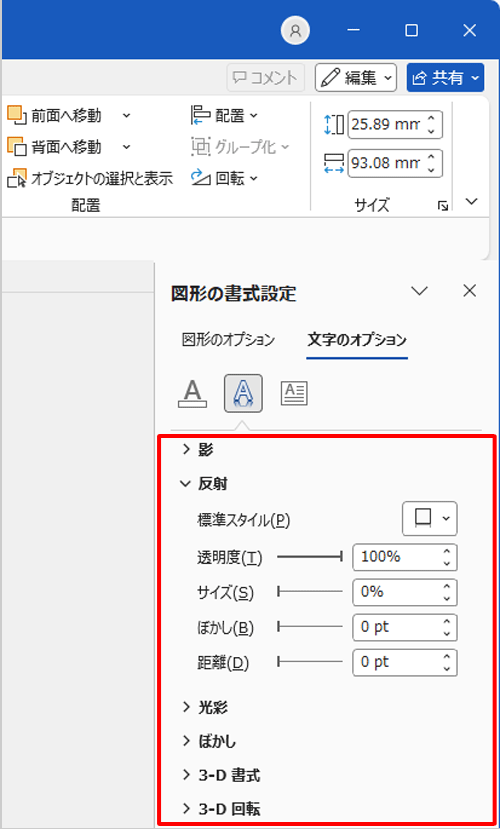Click the 透明度 transparency slider
The width and height of the screenshot is (500, 829).
coord(310,557)
